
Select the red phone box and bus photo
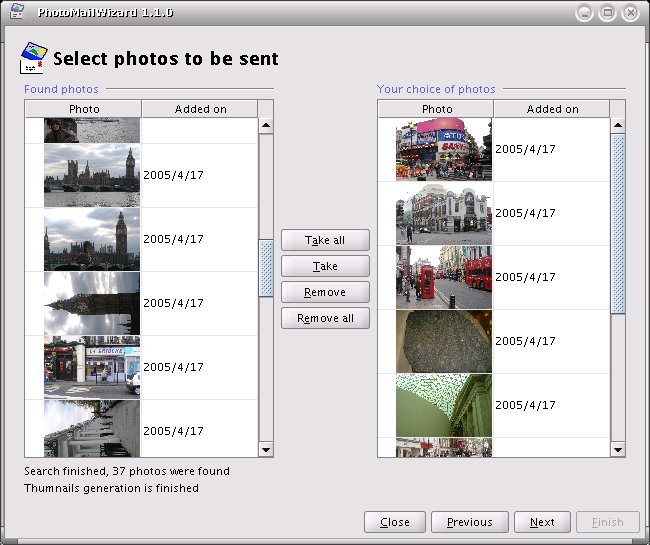444,277
